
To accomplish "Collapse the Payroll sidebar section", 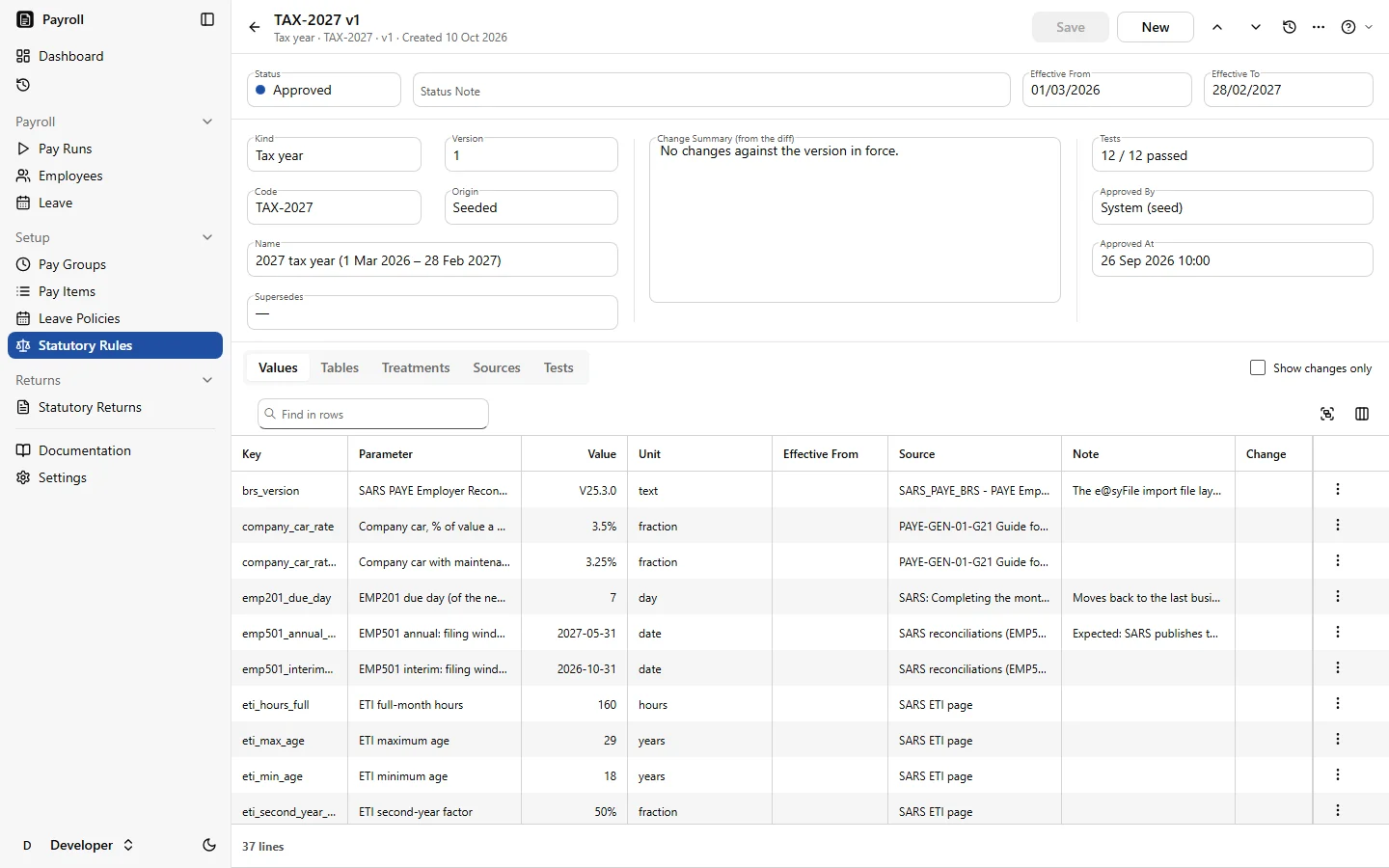I will coord(207,122).
